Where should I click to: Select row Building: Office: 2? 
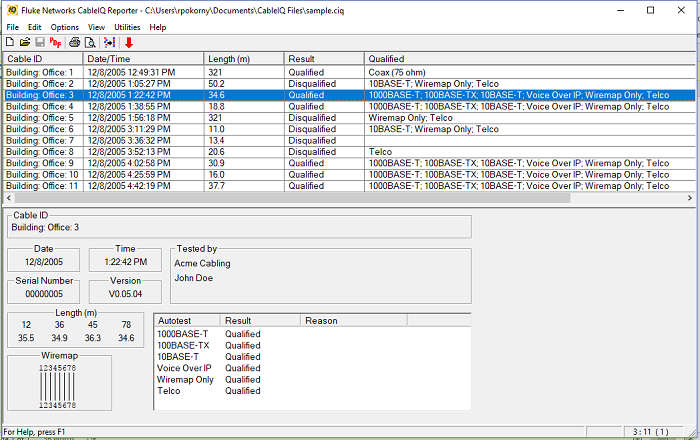click(x=350, y=84)
